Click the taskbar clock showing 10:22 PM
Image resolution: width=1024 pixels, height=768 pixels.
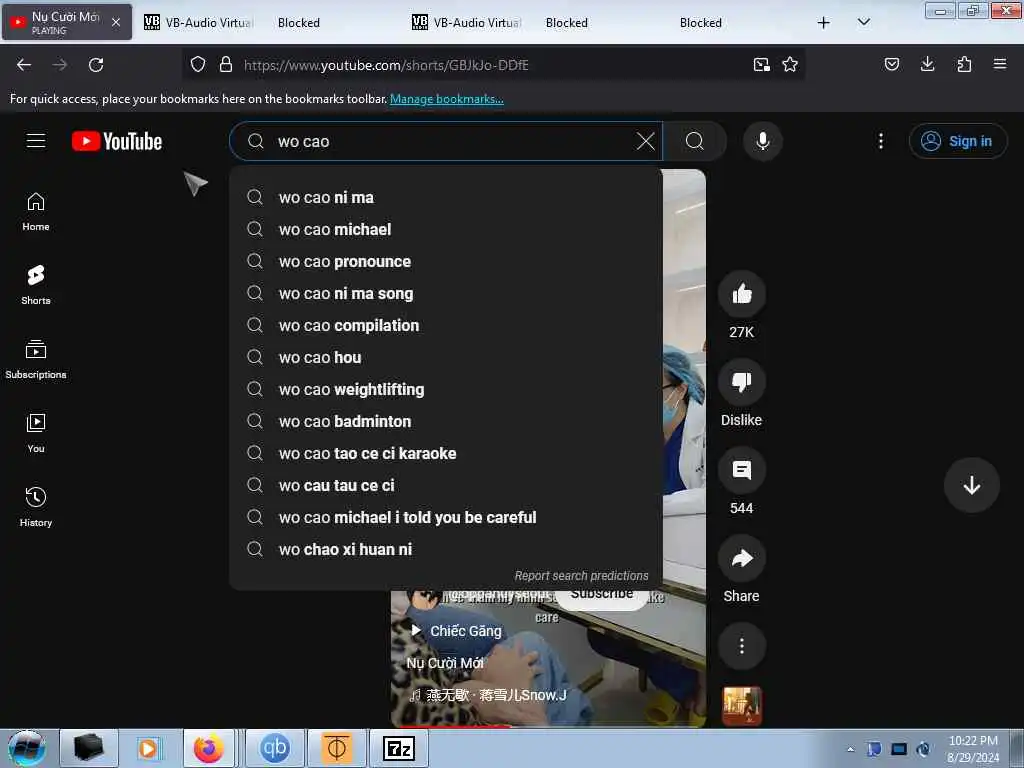click(973, 749)
